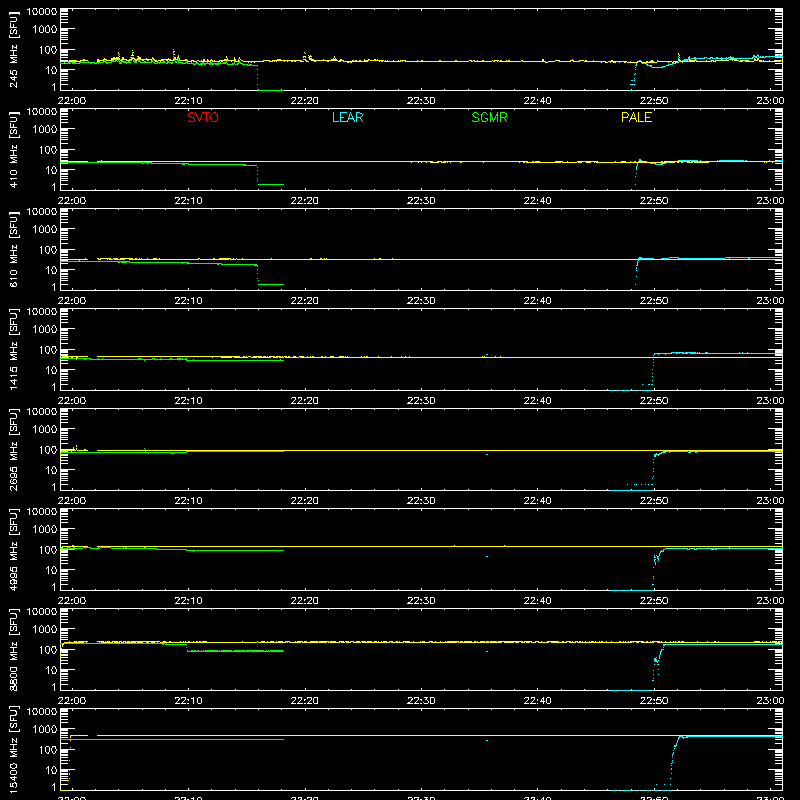Click the red SVTO legend label

click(203, 117)
